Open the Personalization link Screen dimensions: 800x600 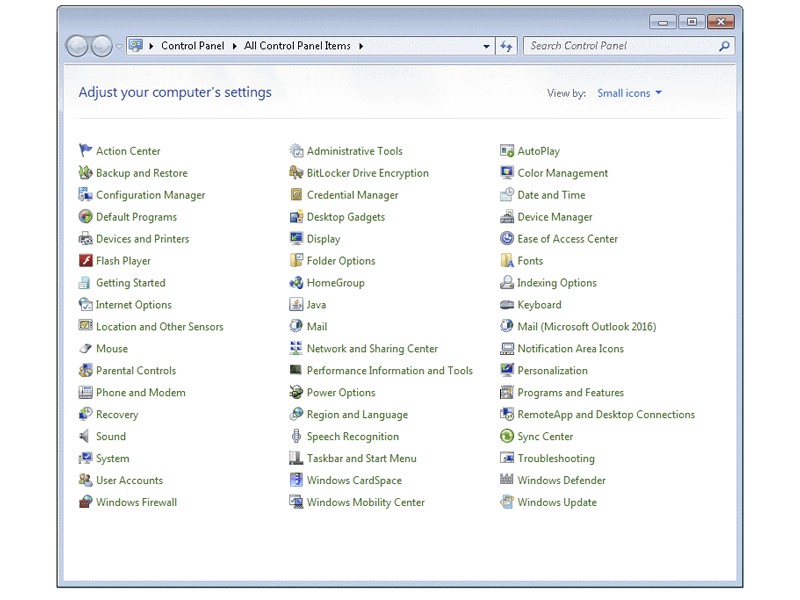552,370
